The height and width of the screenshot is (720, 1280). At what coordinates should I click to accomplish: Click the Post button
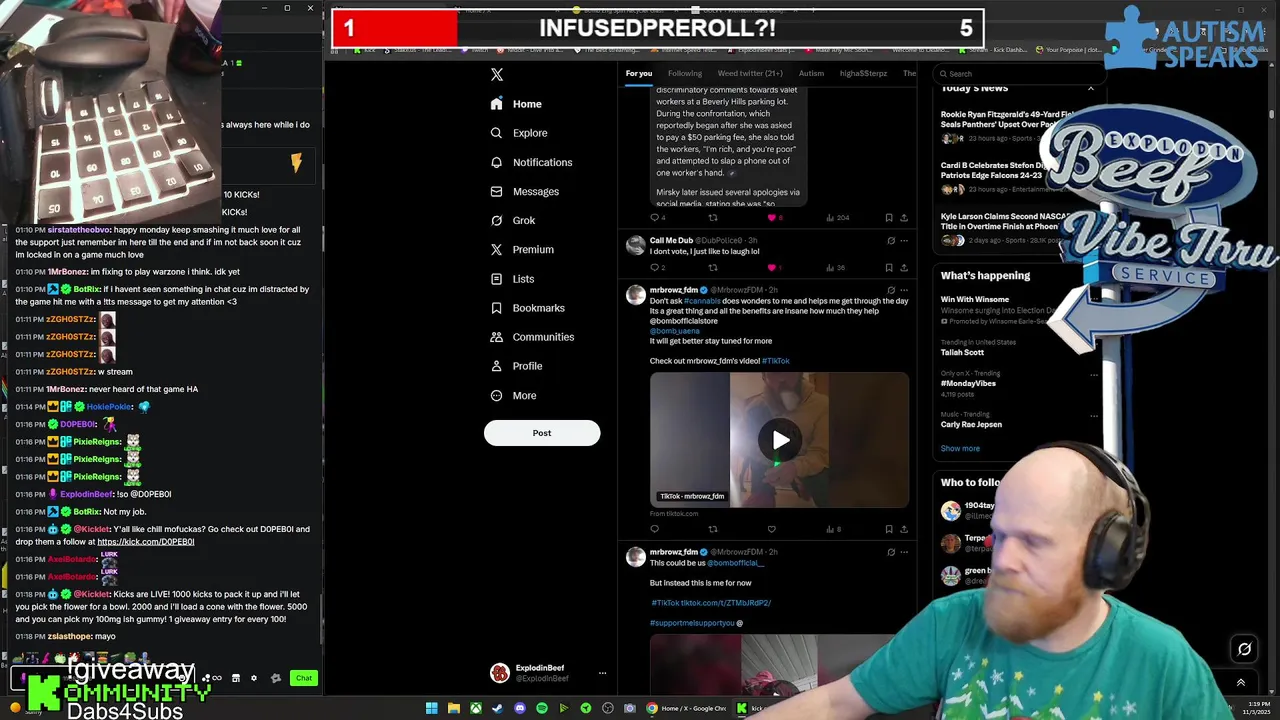coord(542,433)
